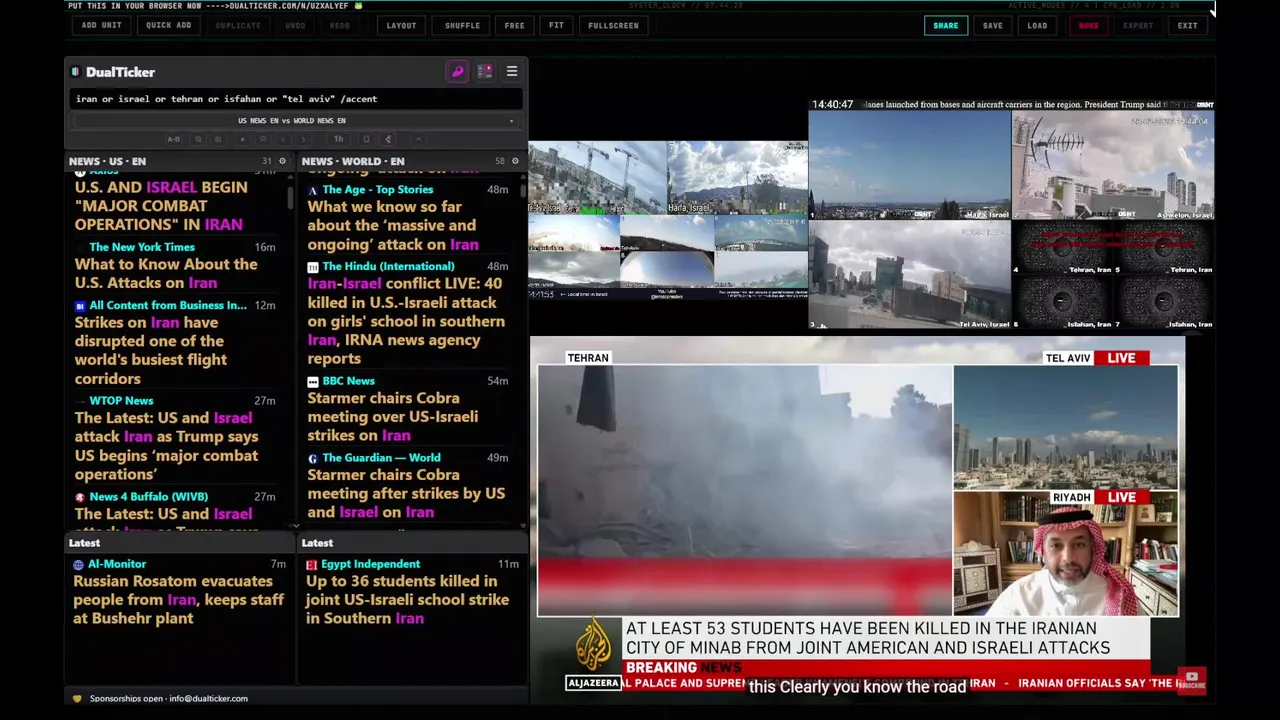Click the pink key icon in DualTicker header
The width and height of the screenshot is (1280, 720).
coord(457,72)
